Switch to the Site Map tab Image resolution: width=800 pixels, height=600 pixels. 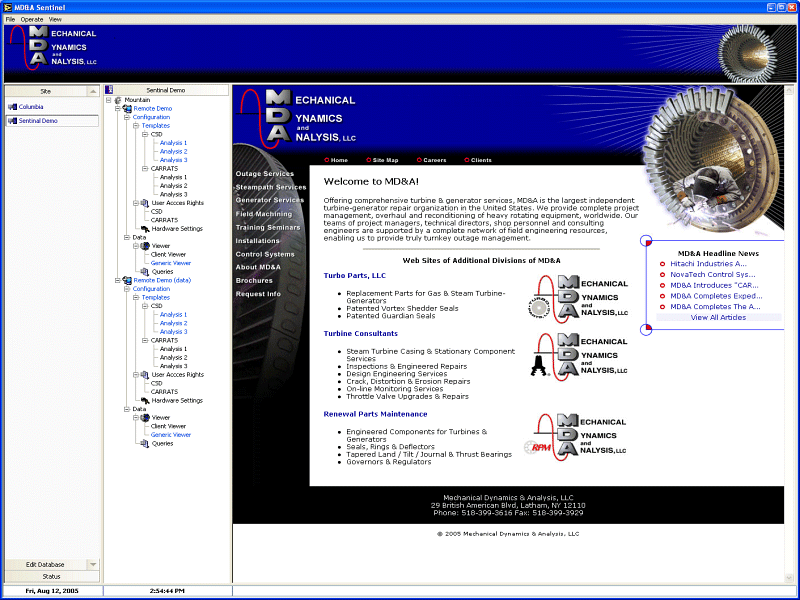pos(385,159)
